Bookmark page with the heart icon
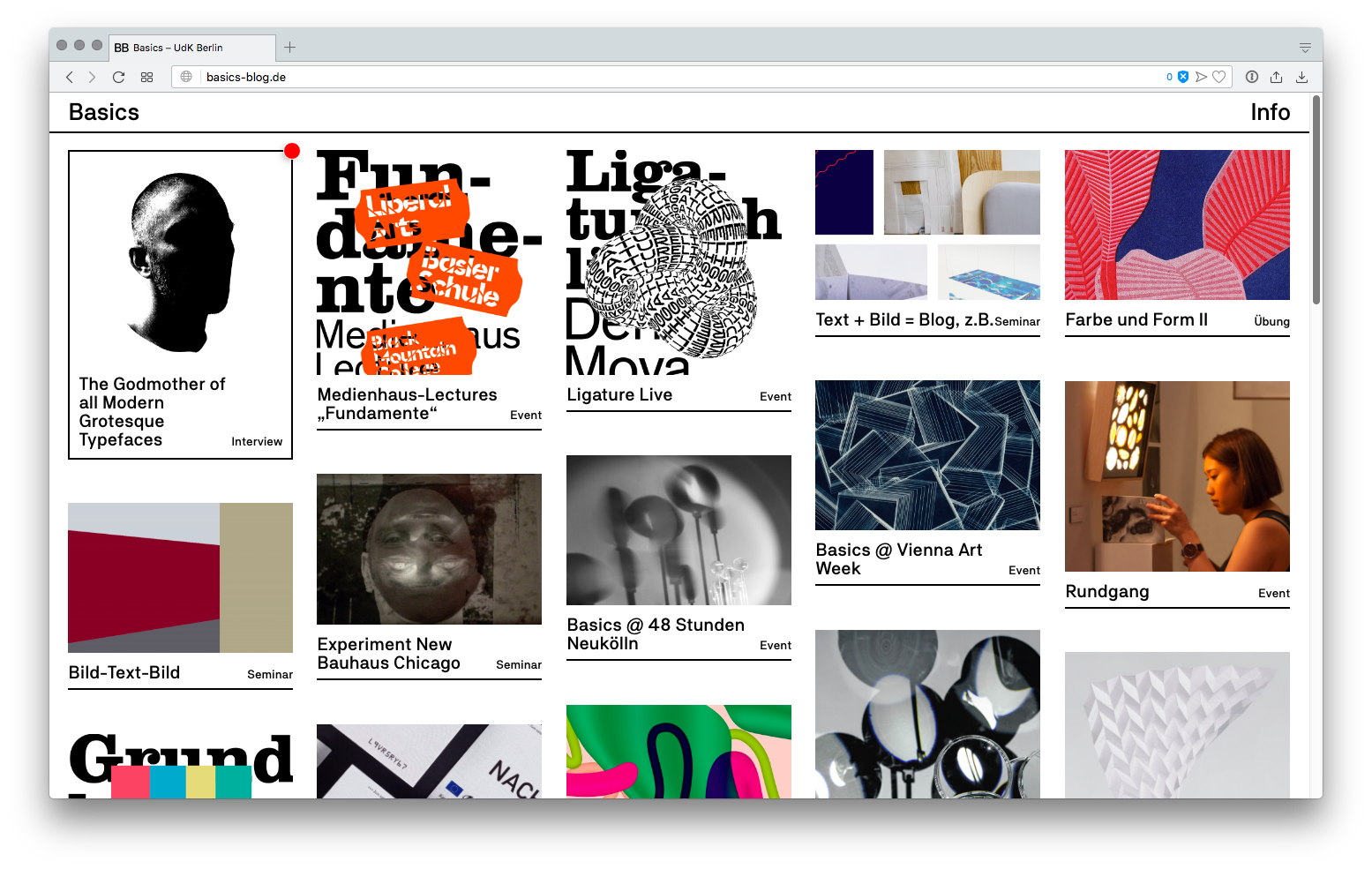This screenshot has width=1372, height=869. coord(1218,77)
